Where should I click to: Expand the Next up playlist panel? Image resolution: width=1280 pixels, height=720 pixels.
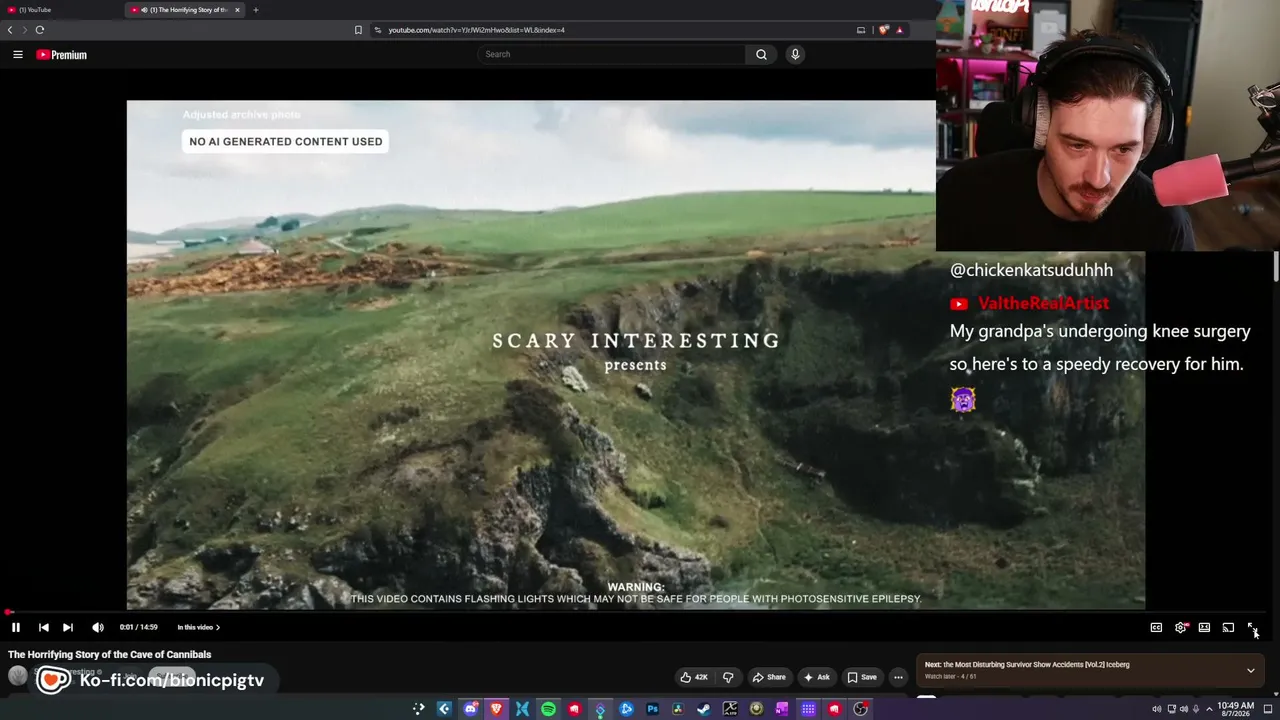click(x=1250, y=670)
